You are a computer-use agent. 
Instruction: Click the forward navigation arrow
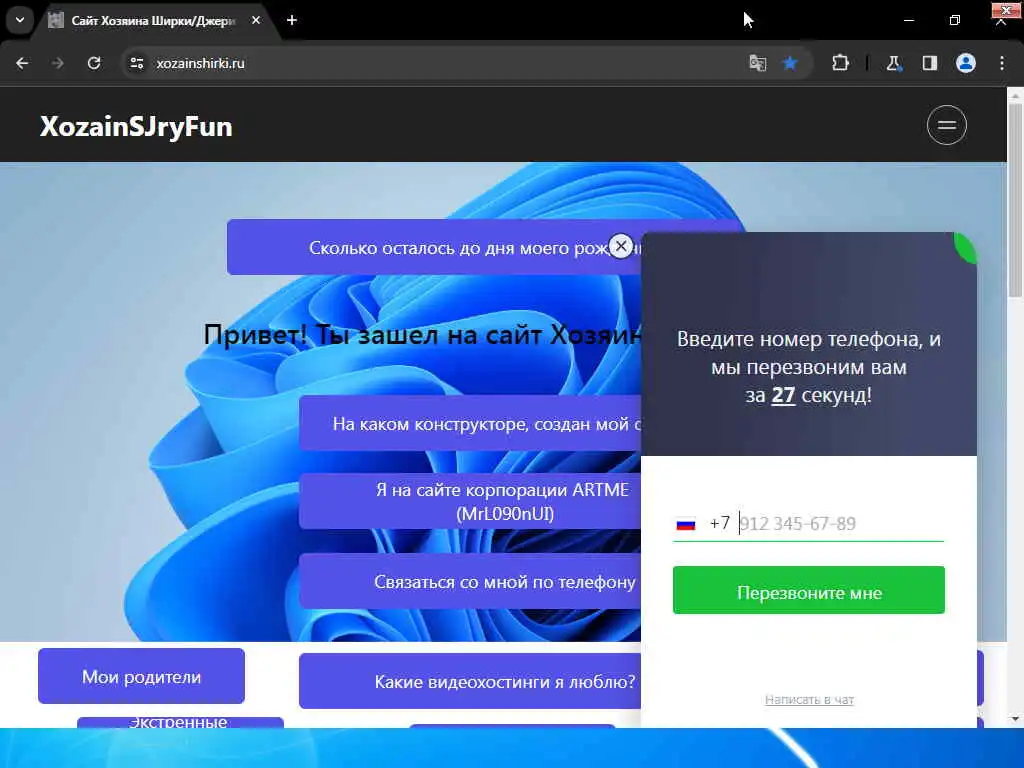(58, 63)
